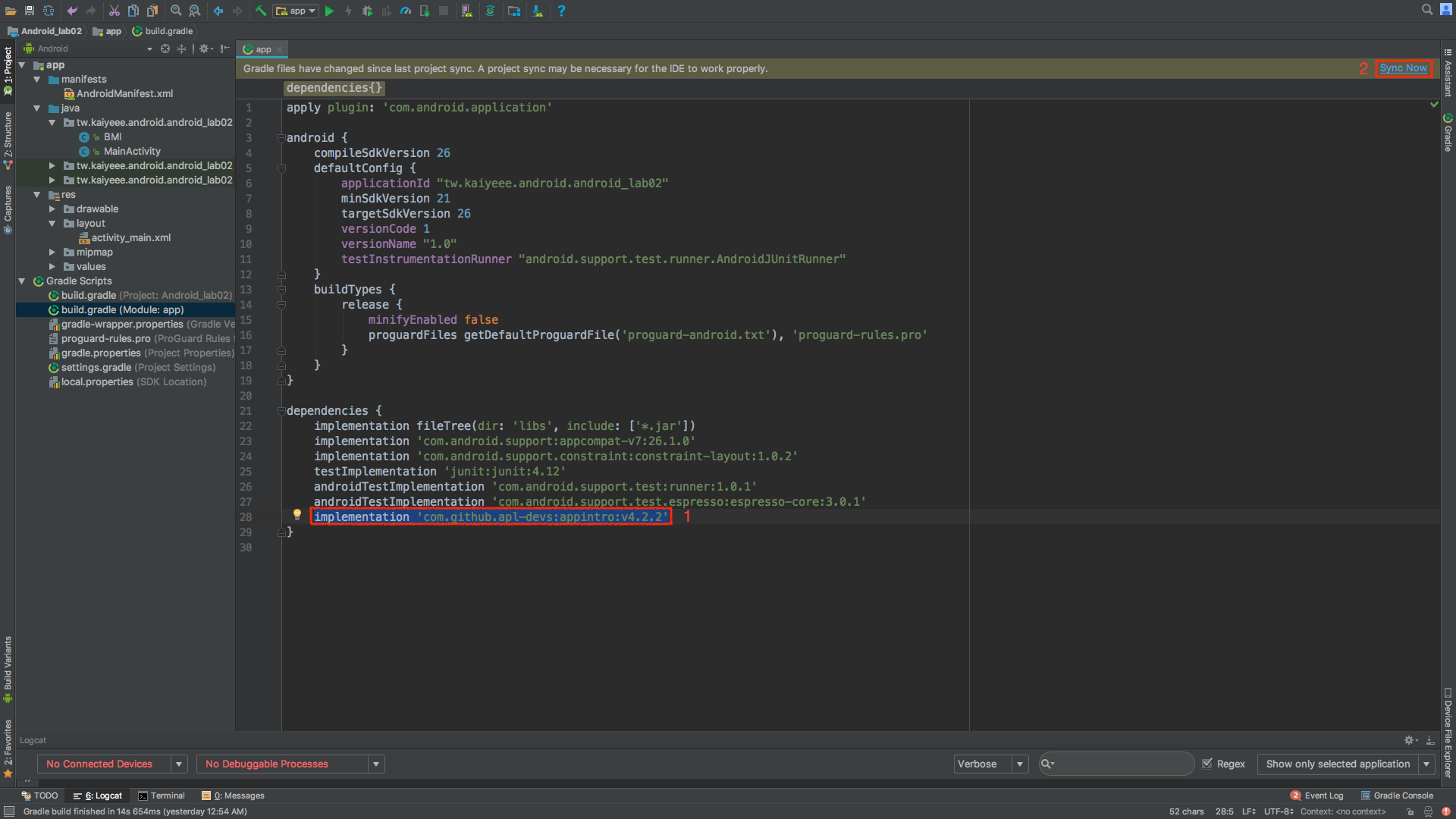
Task: Open the Messages tool window tab
Action: [233, 795]
